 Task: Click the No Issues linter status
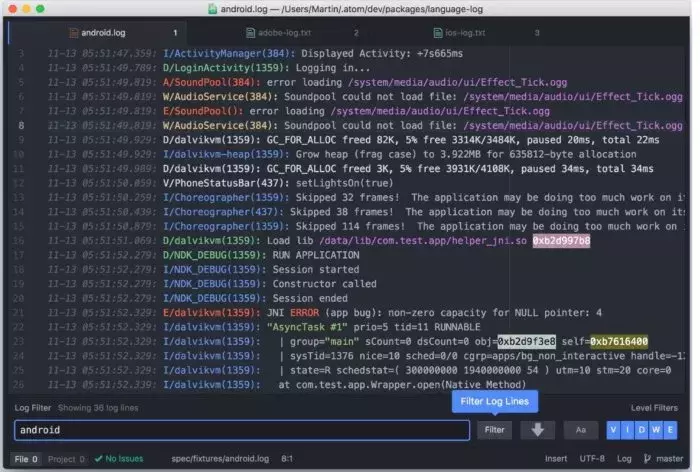[x=119, y=459]
